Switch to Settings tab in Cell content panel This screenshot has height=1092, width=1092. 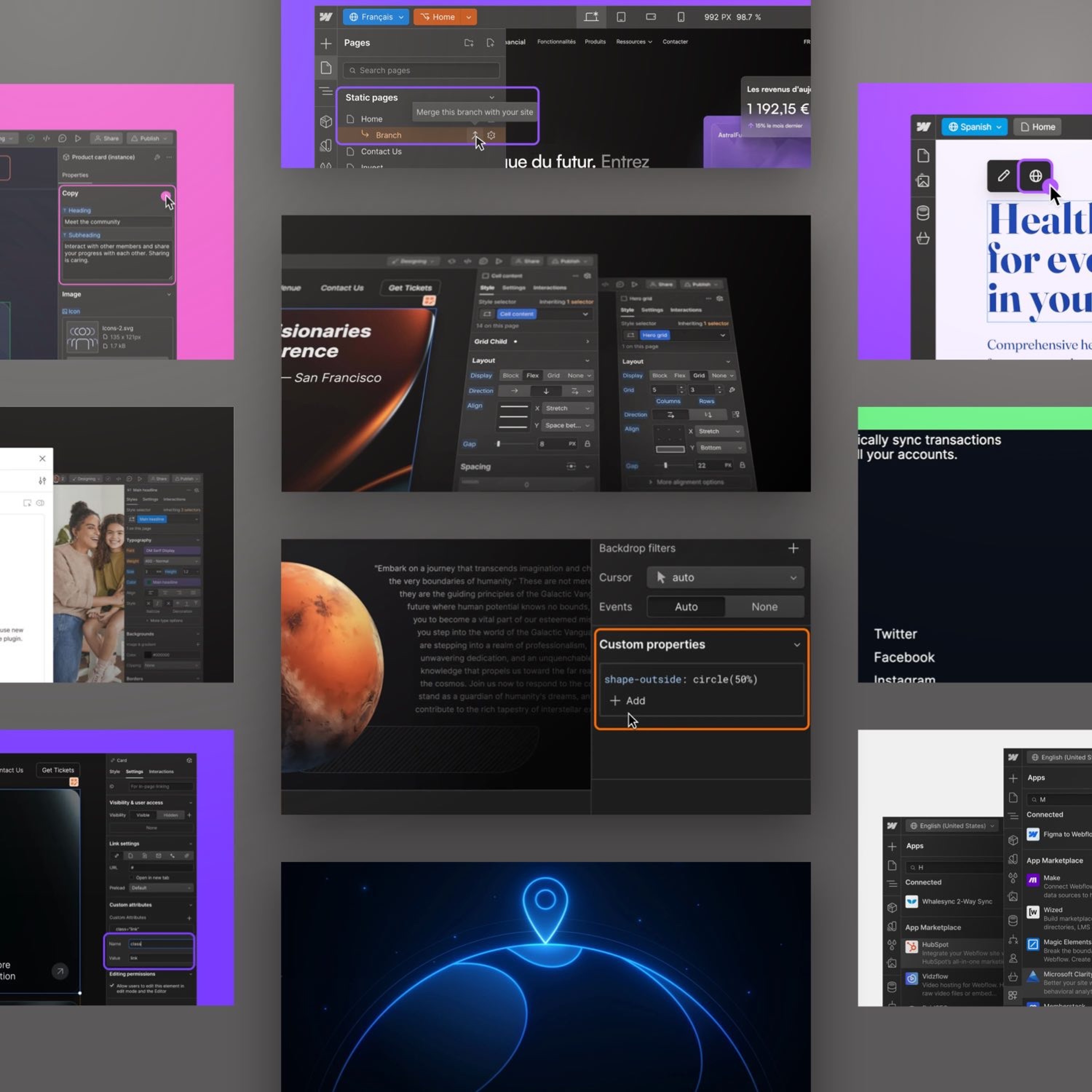pyautogui.click(x=514, y=288)
